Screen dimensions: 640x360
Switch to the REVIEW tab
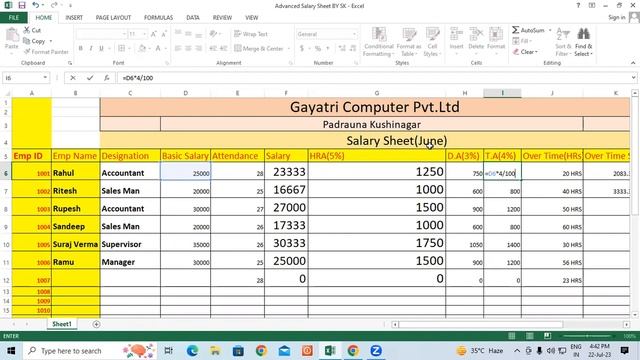tap(222, 18)
